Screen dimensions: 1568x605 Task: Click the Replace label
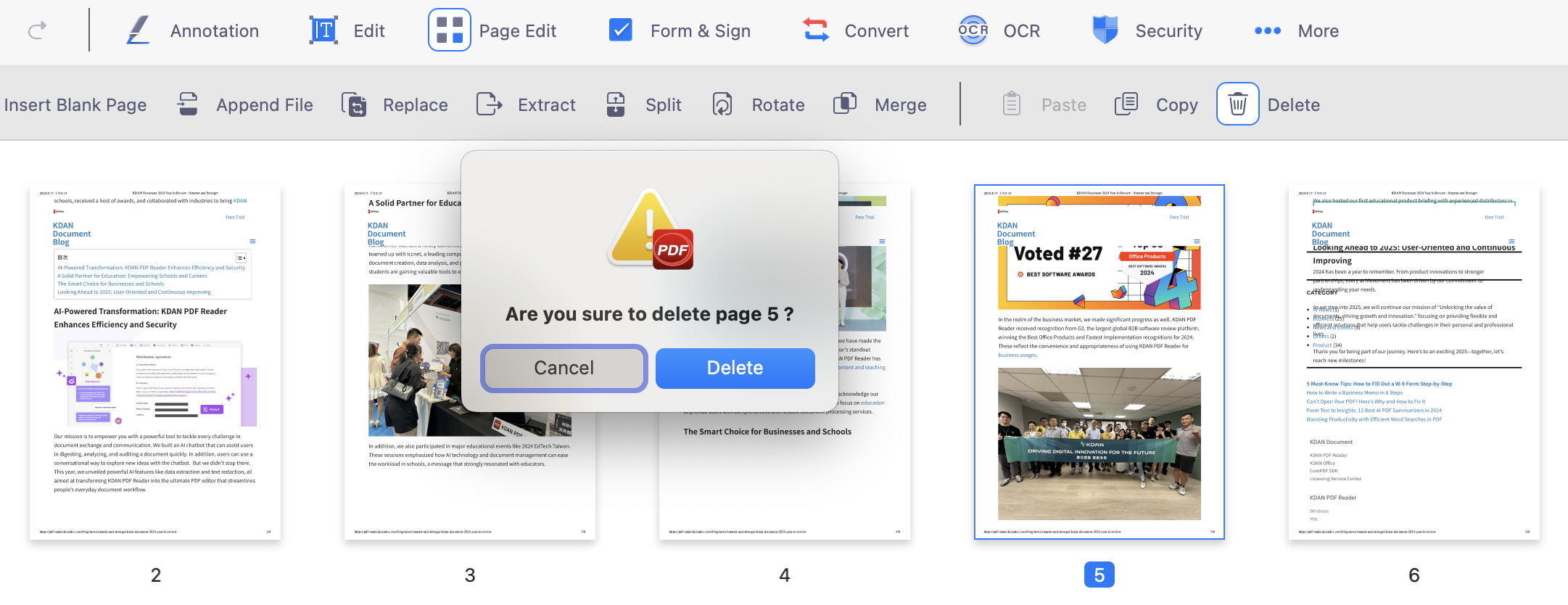(x=416, y=105)
